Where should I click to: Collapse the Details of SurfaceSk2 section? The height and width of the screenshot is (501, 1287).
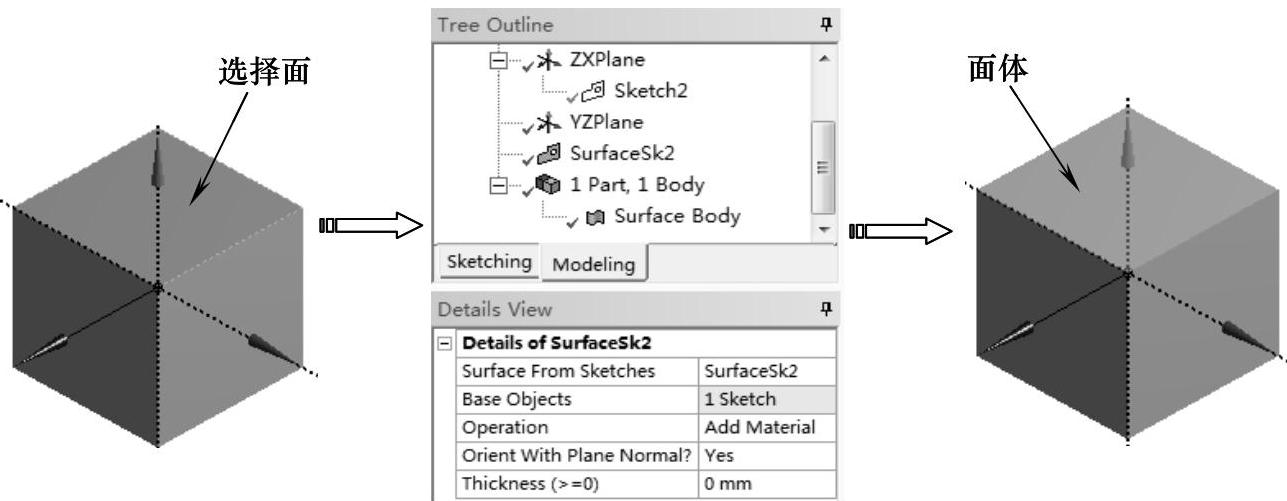pyautogui.click(x=446, y=345)
